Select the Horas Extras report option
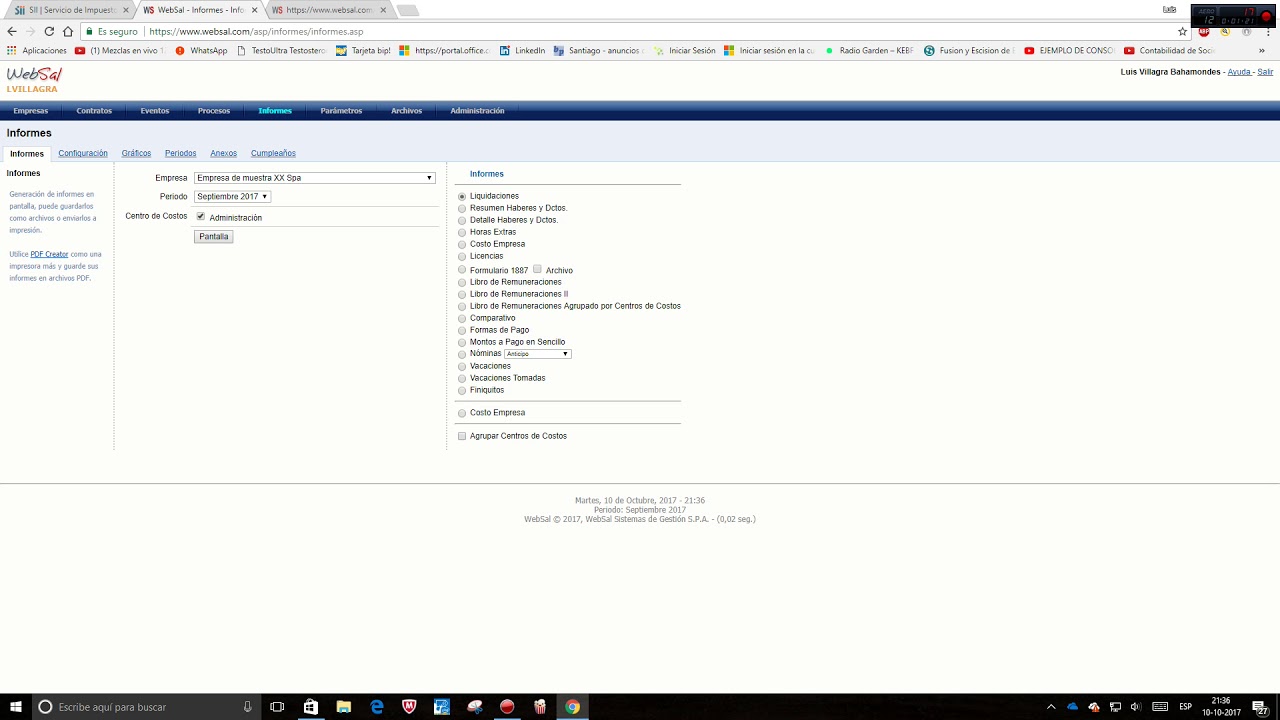The width and height of the screenshot is (1280, 720). (x=462, y=233)
